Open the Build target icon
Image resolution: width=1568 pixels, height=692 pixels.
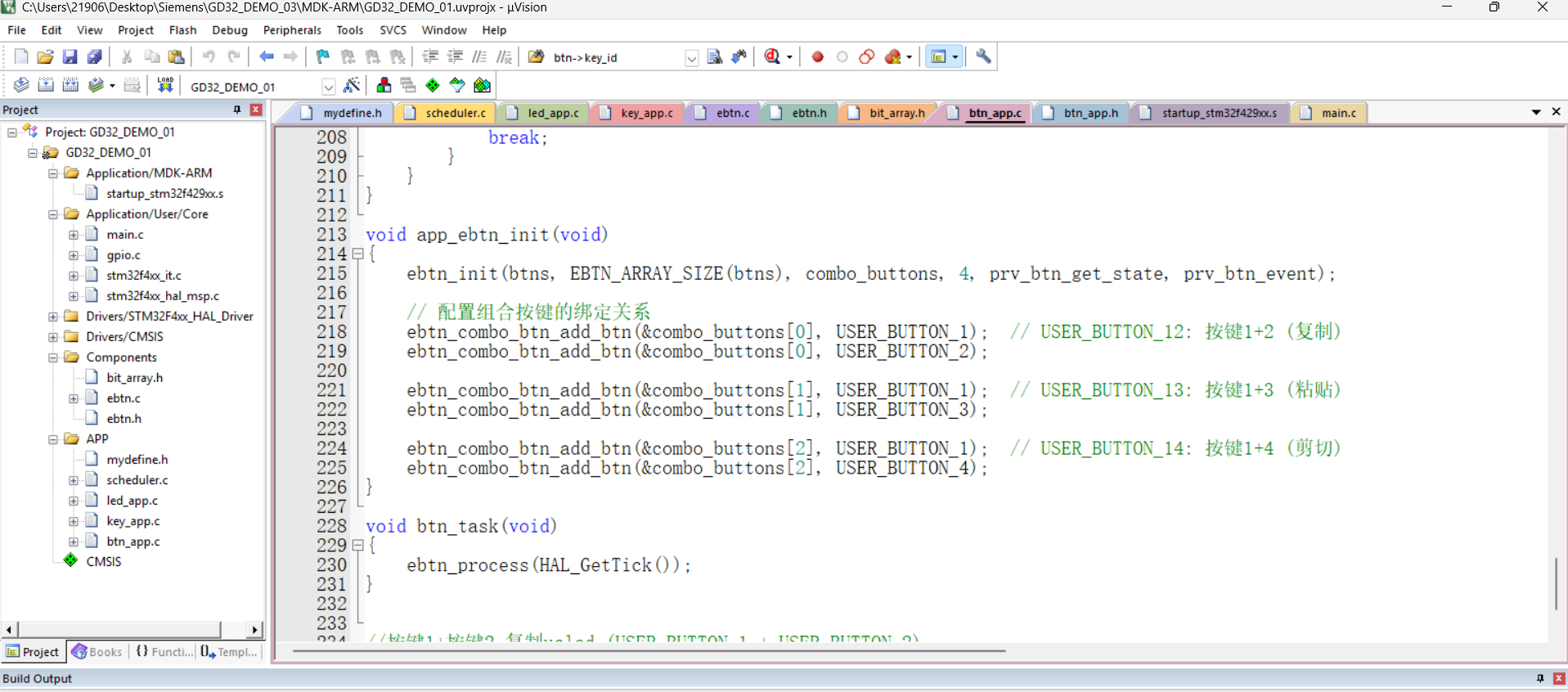46,85
